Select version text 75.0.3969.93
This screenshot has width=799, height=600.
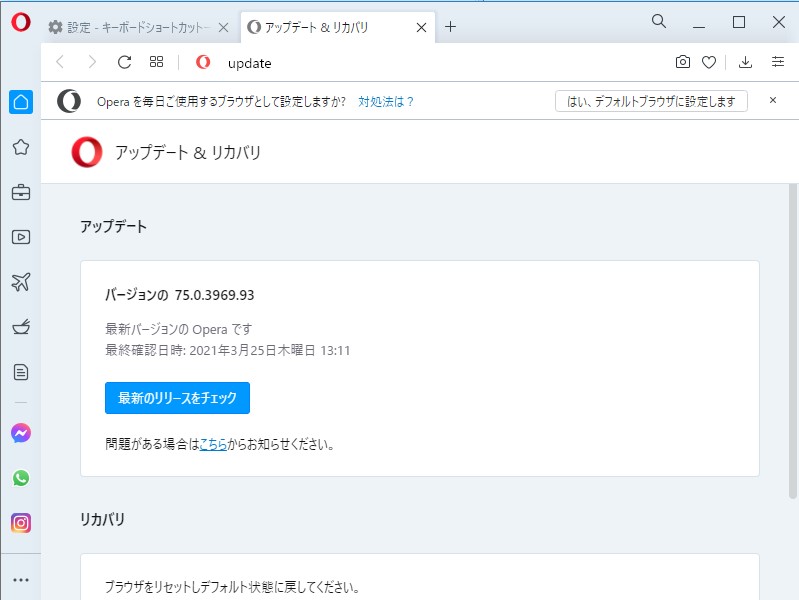[214, 295]
